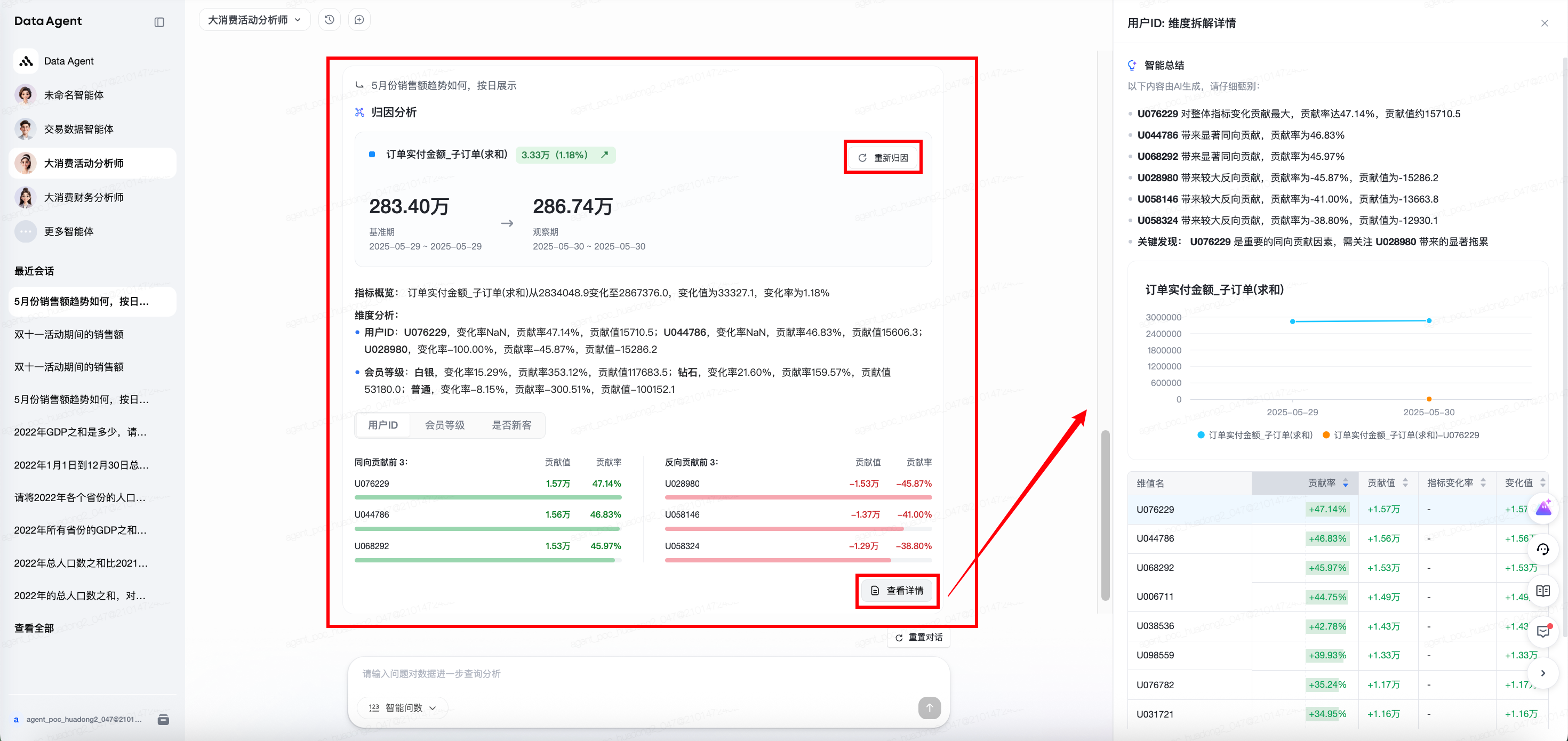
Task: Sort table by 贡献率 column
Action: [1328, 483]
